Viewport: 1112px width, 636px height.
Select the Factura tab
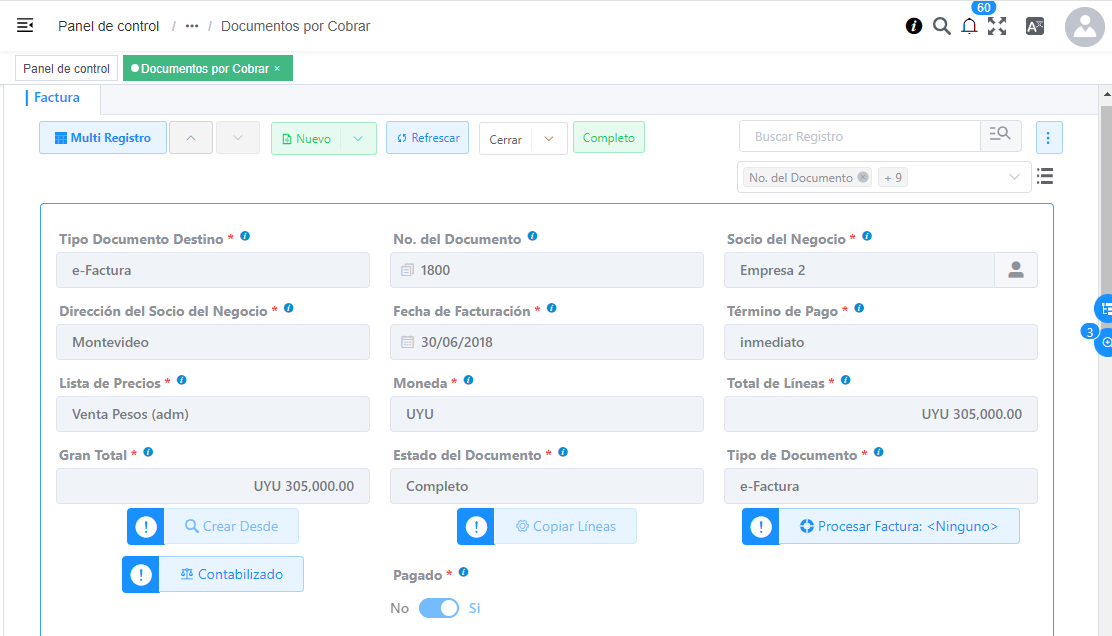(56, 98)
